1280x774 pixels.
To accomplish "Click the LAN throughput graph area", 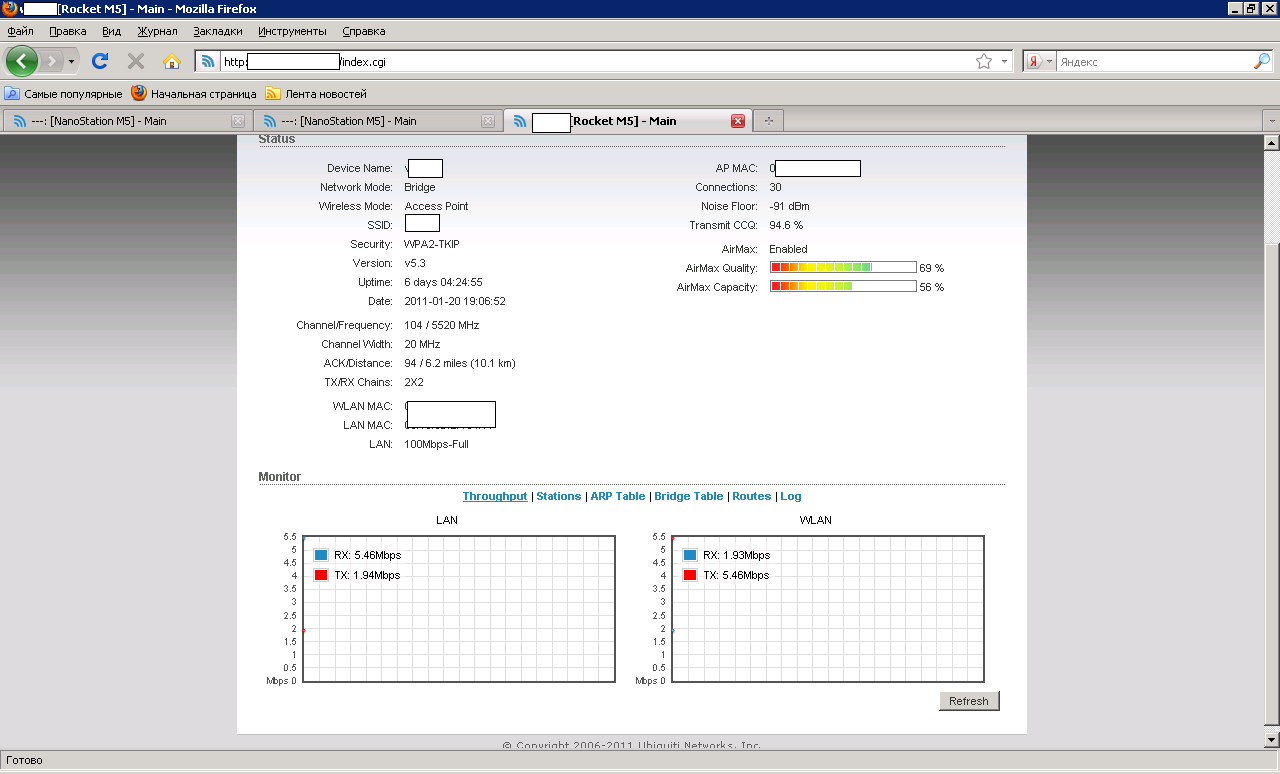I will coord(458,609).
